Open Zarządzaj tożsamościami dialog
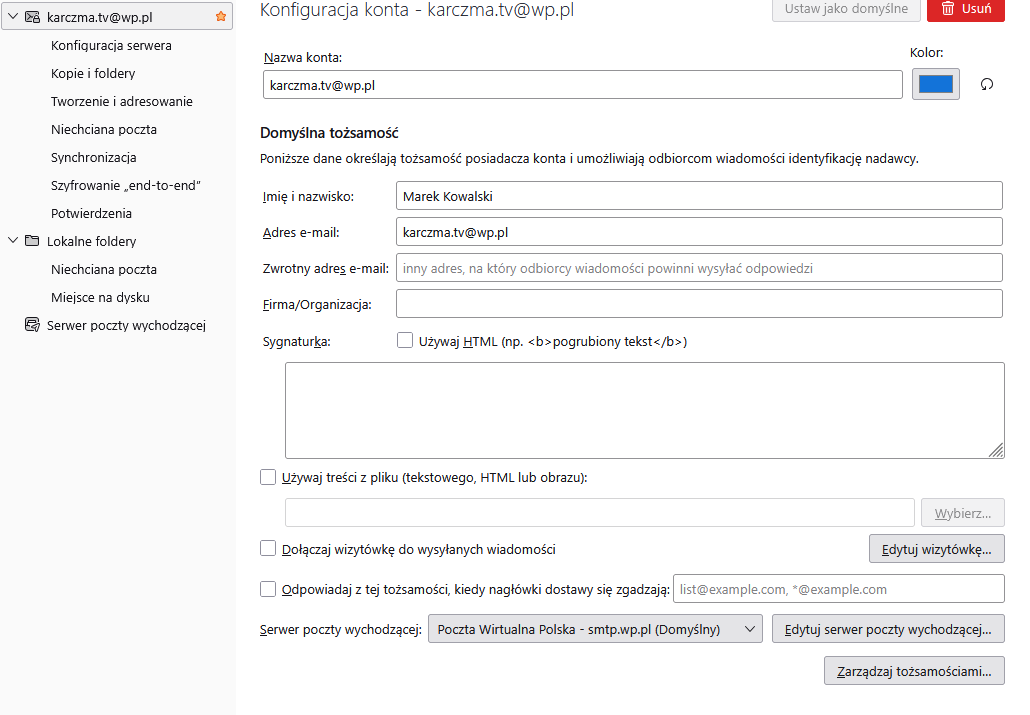Image resolution: width=1030 pixels, height=715 pixels. pyautogui.click(x=914, y=671)
